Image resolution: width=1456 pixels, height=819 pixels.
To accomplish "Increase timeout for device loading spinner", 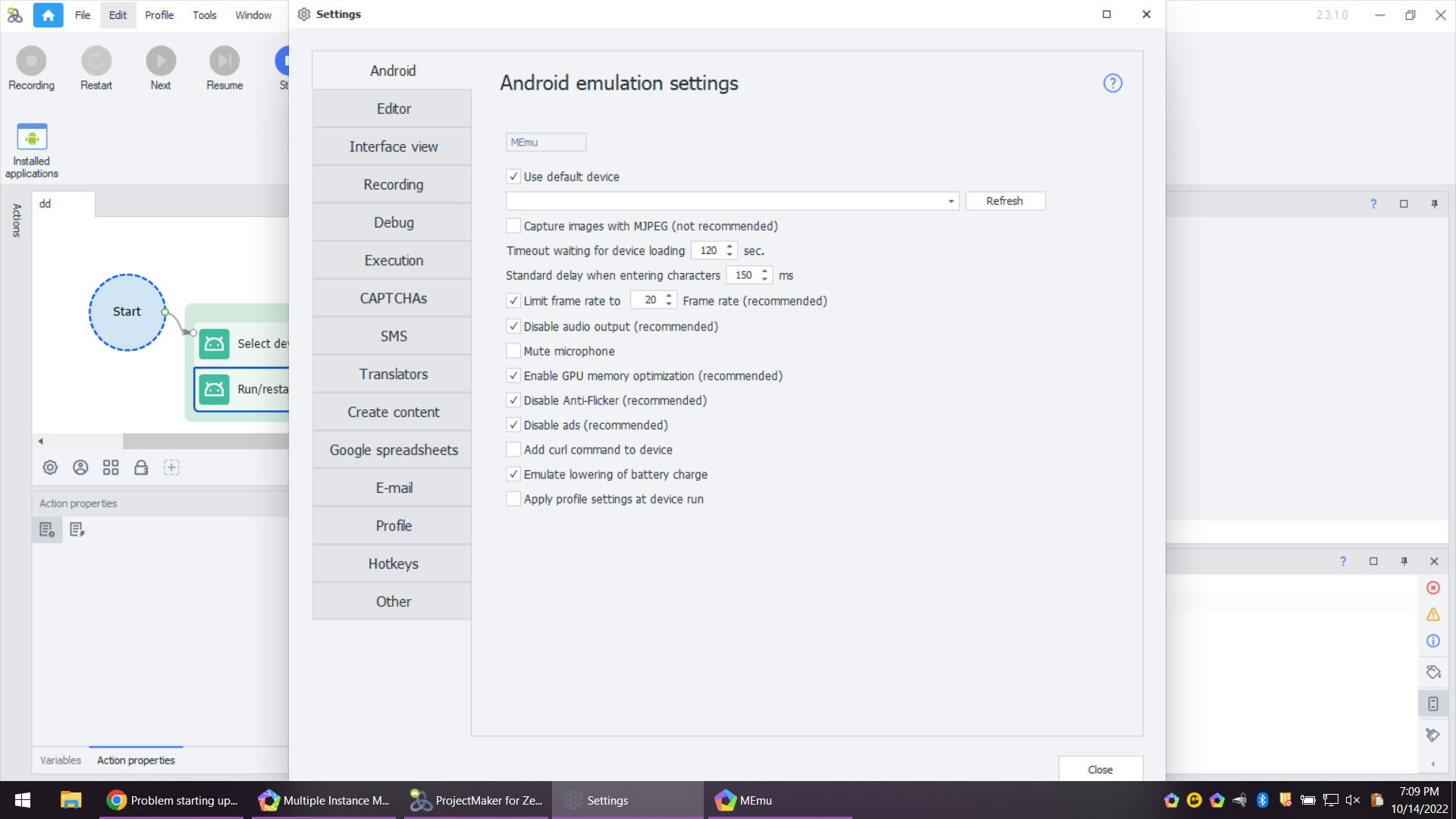I will pyautogui.click(x=730, y=246).
